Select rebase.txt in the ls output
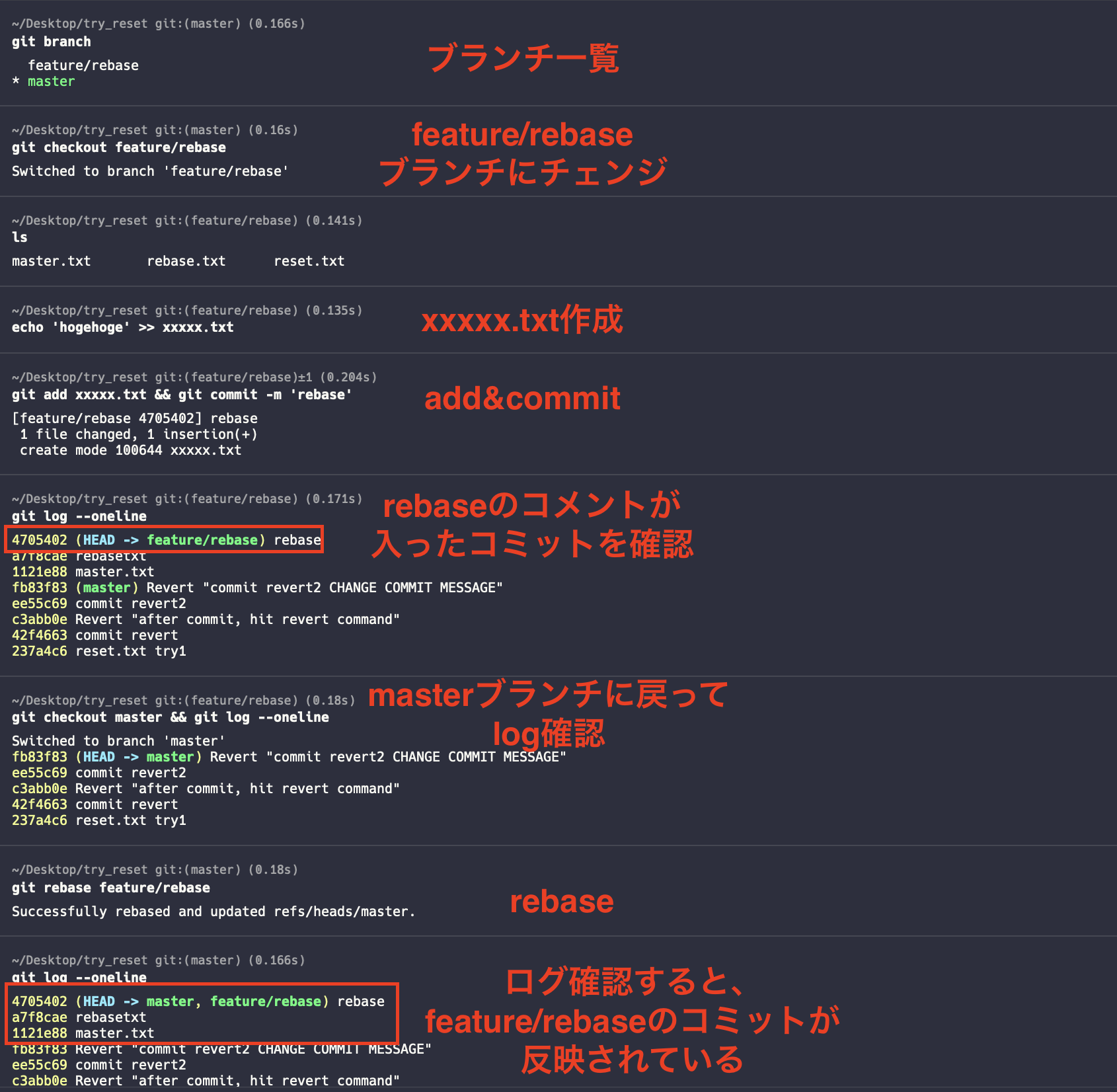Image resolution: width=1117 pixels, height=1092 pixels. 186,260
